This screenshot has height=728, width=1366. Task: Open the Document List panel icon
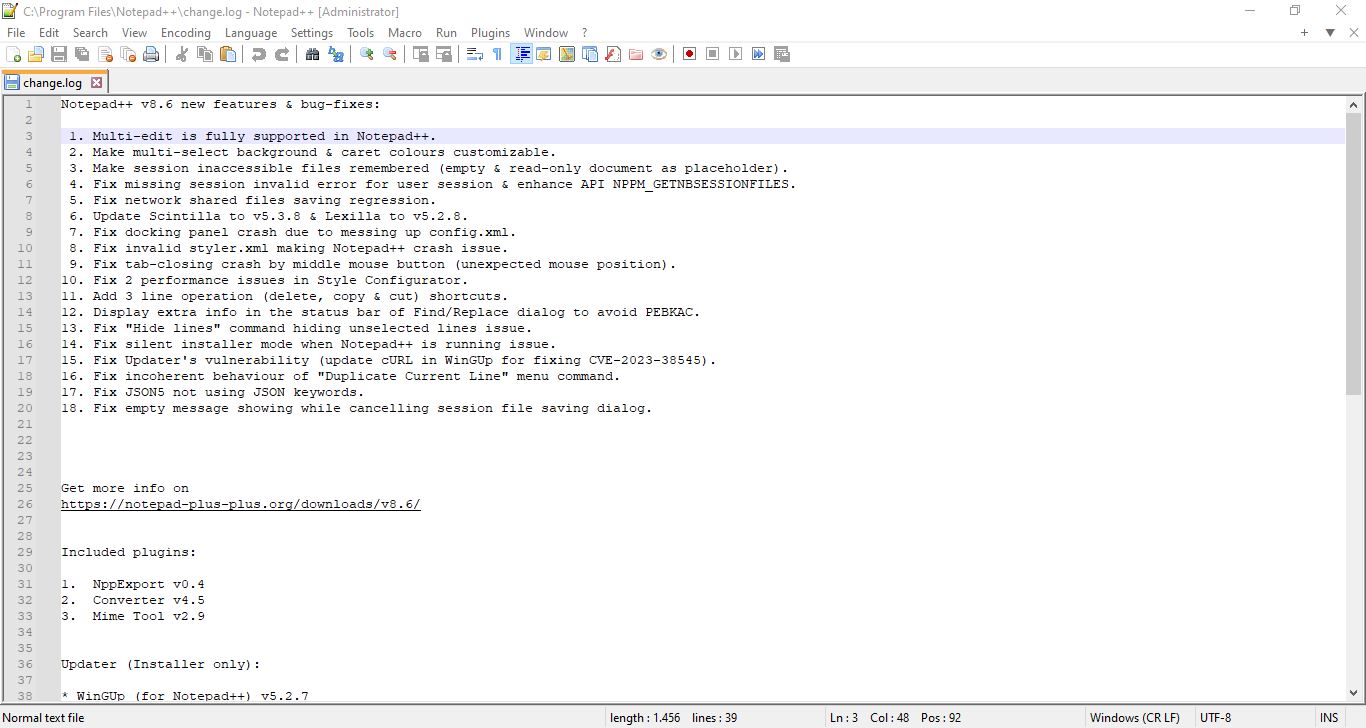pyautogui.click(x=590, y=54)
